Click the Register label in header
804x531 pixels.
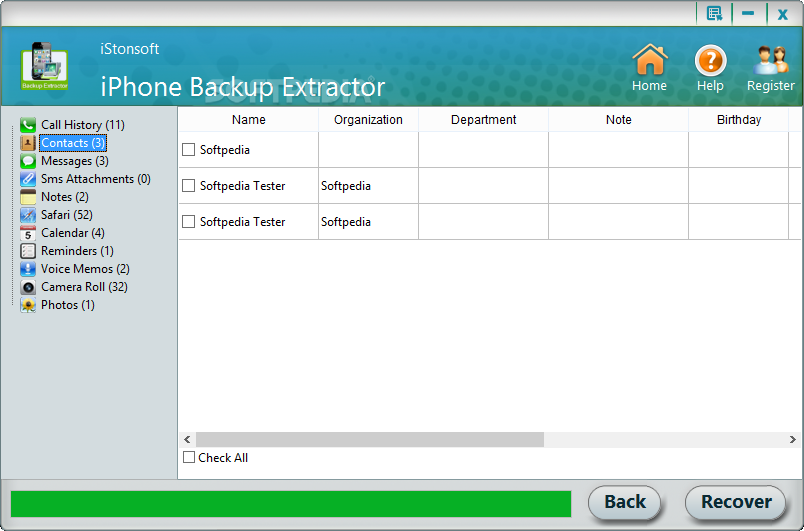pyautogui.click(x=771, y=86)
